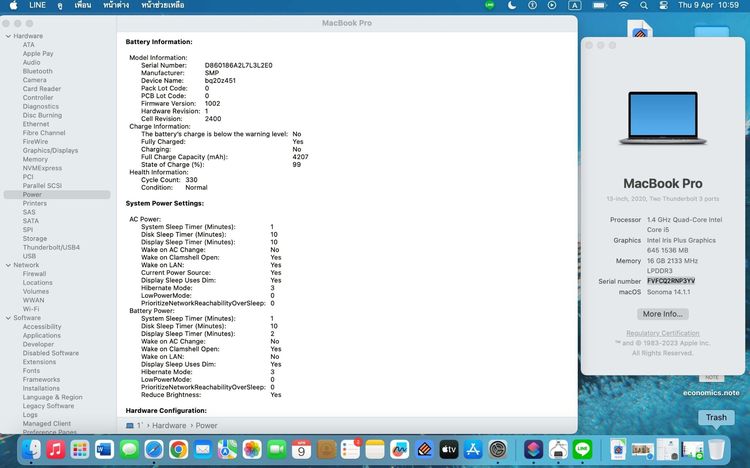The height and width of the screenshot is (468, 750).
Task: Collapse the Software section in sidebar
Action: pyautogui.click(x=8, y=318)
